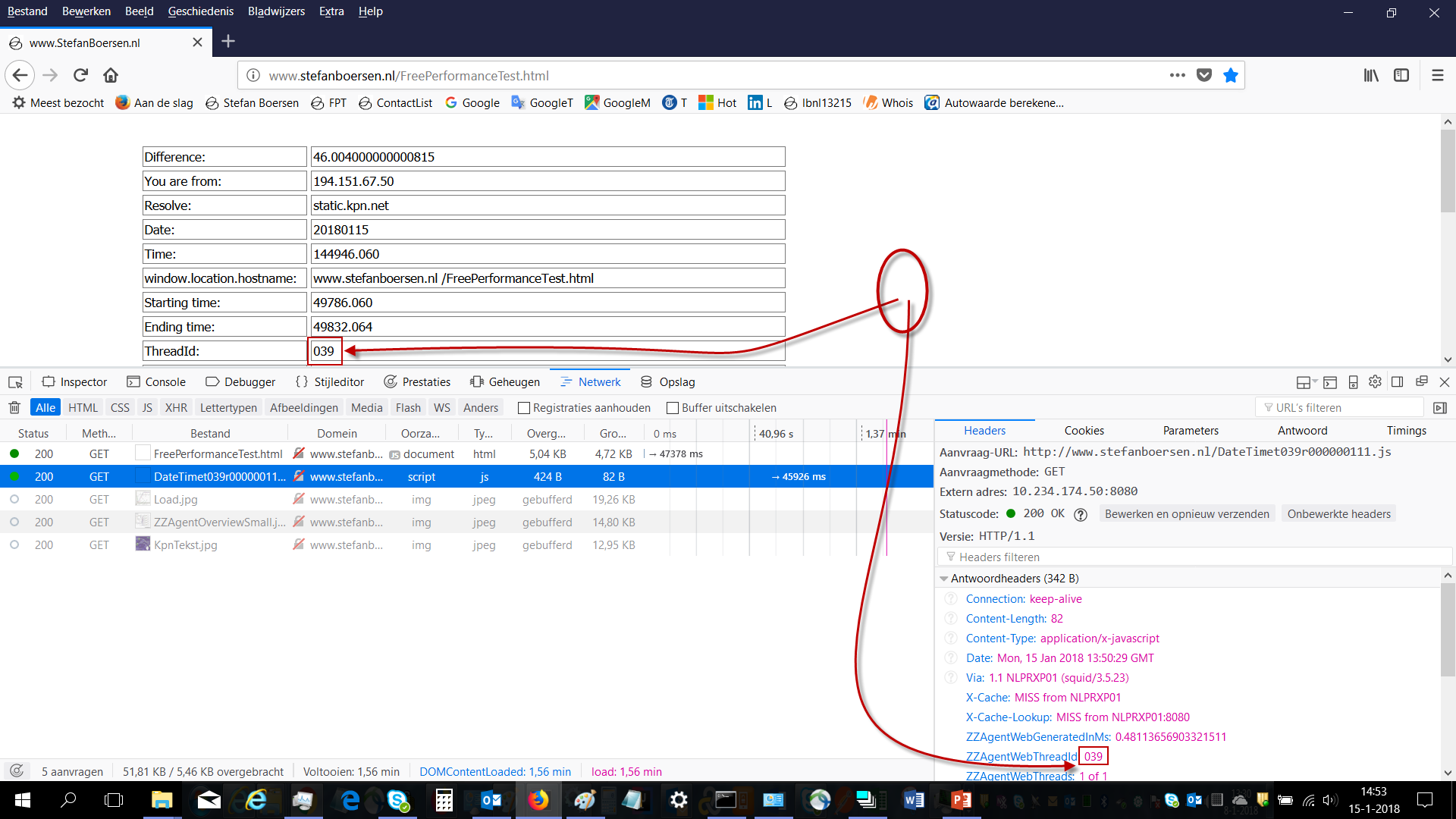Collapse the Antwoordheaders section
1456x819 pixels.
944,579
